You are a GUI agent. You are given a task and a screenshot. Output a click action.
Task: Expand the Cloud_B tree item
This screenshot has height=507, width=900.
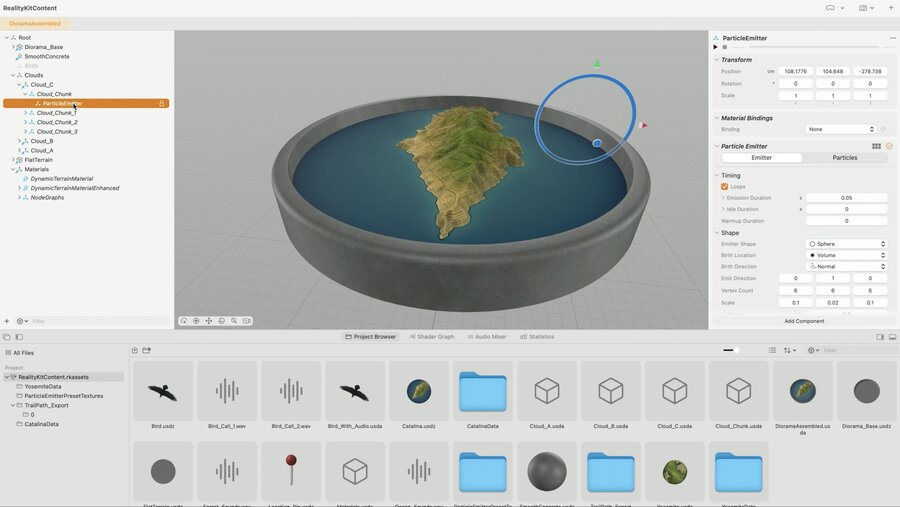pos(20,141)
